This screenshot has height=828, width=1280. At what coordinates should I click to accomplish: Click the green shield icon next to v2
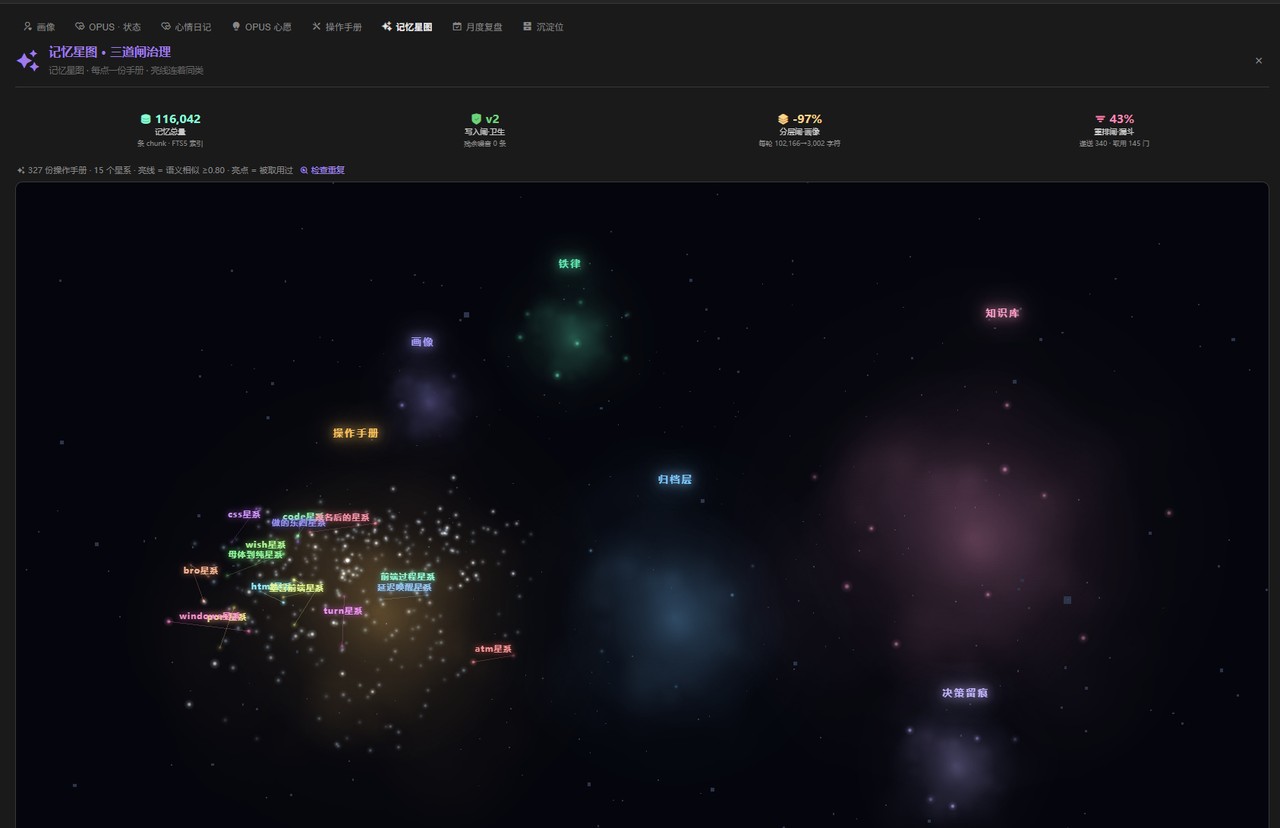coord(477,119)
